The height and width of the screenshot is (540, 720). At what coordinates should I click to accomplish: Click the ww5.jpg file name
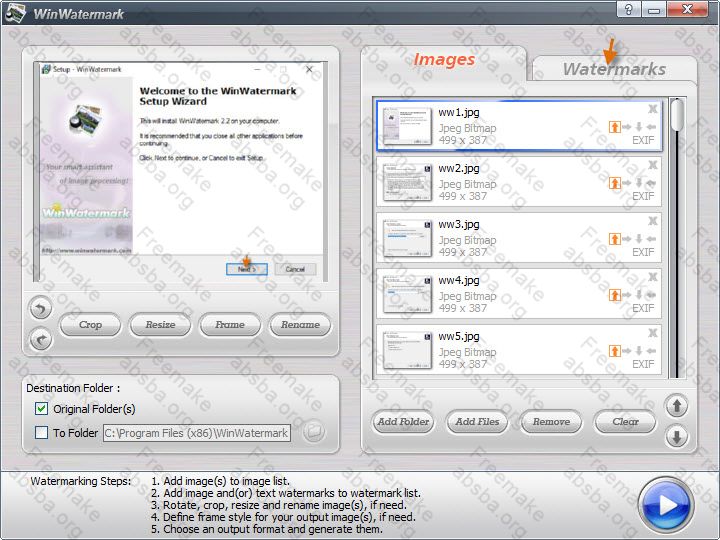click(459, 336)
